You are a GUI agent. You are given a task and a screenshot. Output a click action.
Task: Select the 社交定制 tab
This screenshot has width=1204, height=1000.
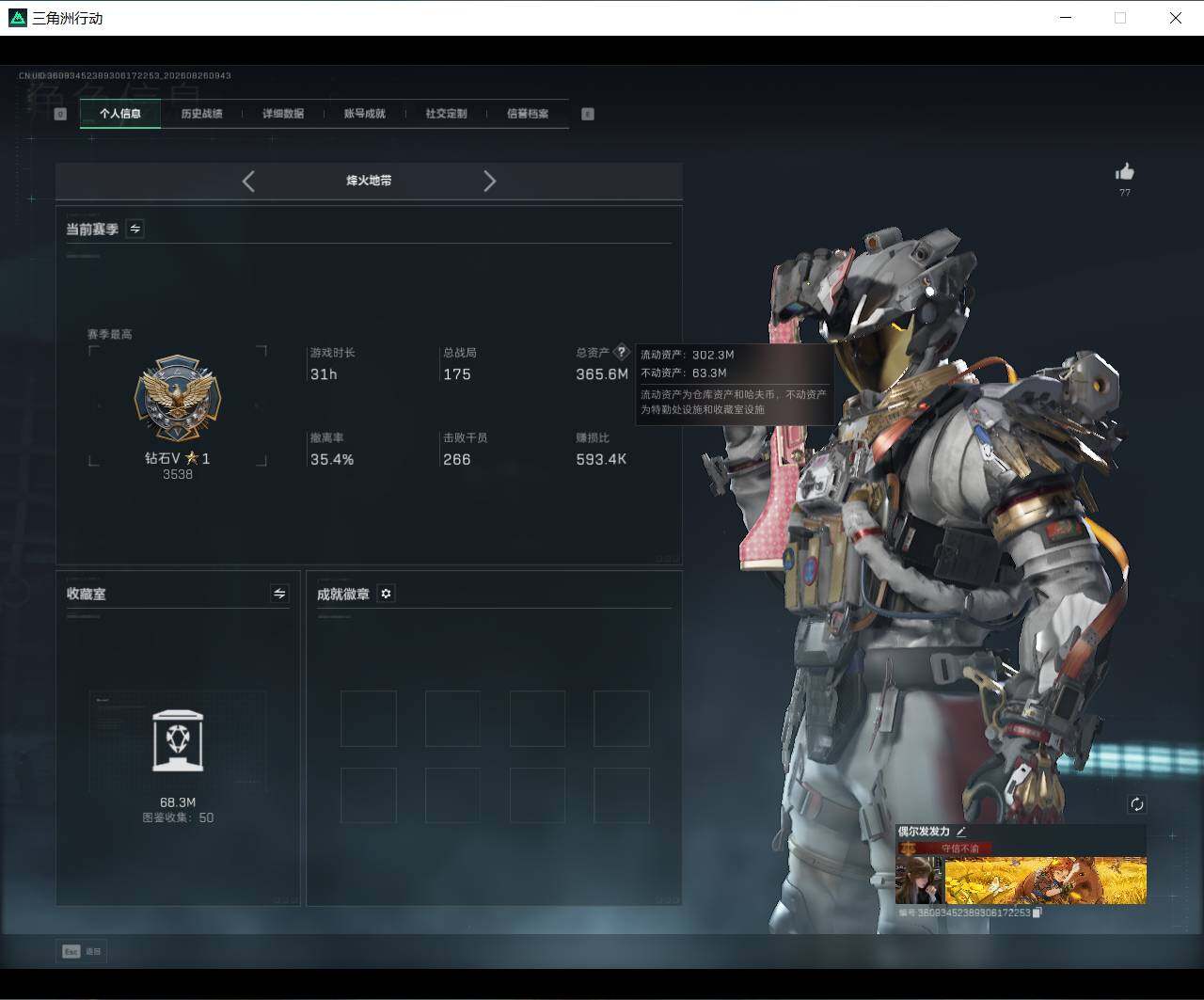pyautogui.click(x=446, y=114)
